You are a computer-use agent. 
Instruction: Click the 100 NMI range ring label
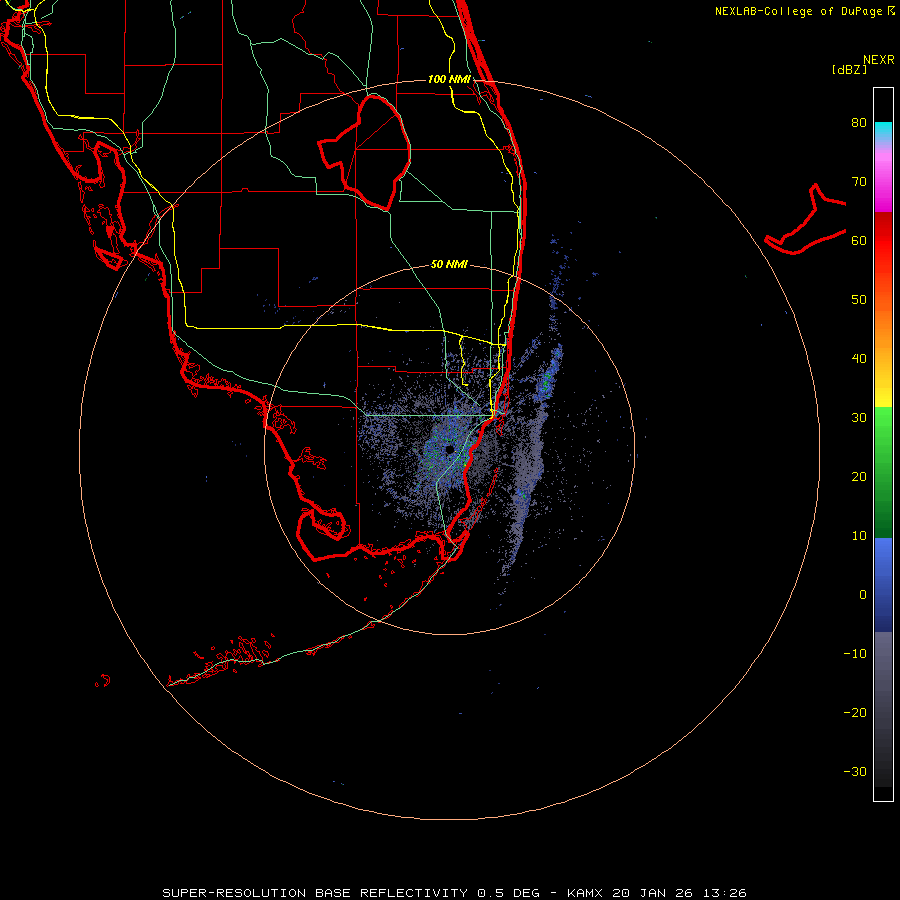pos(449,79)
